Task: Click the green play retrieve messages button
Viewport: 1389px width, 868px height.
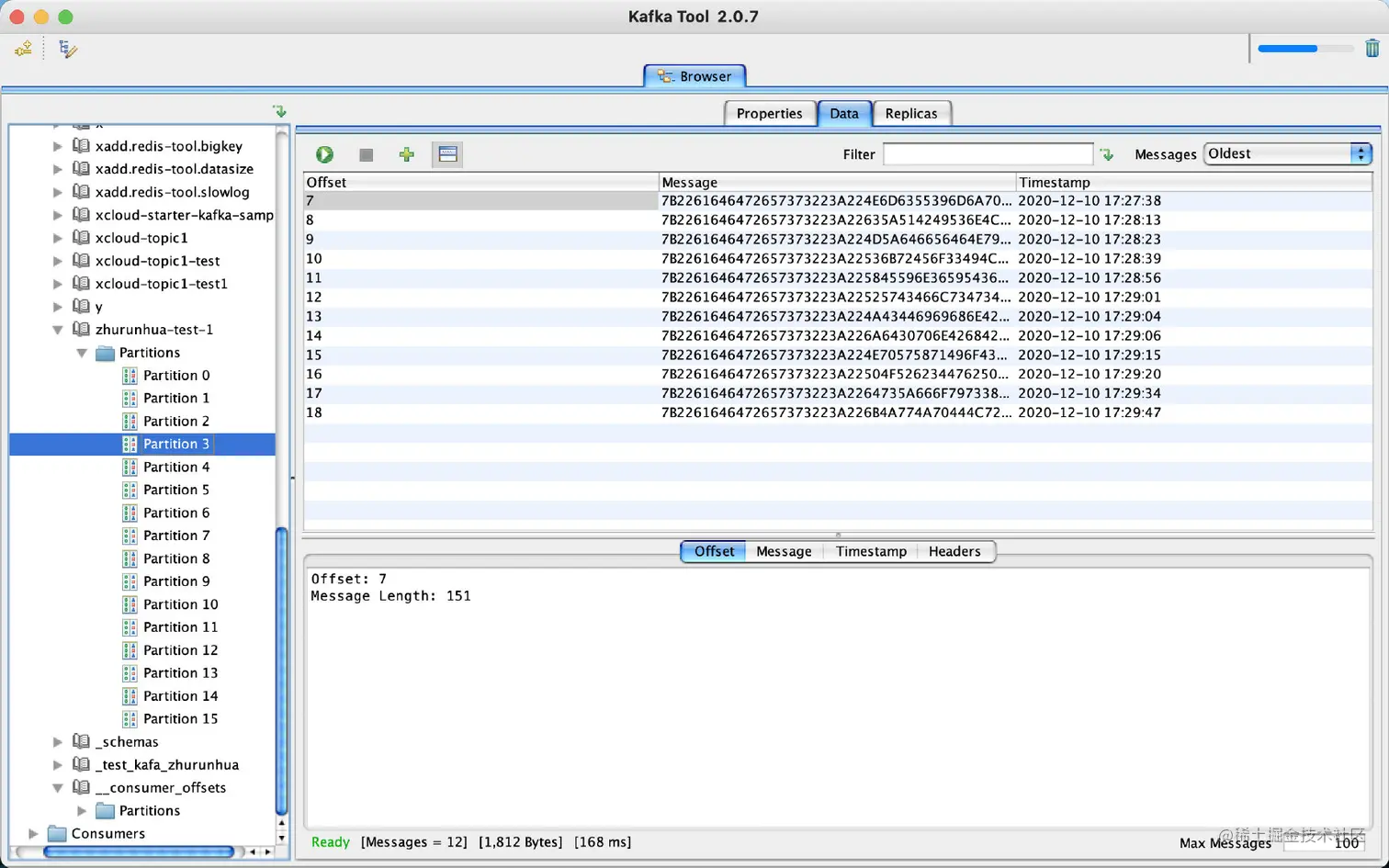Action: tap(324, 154)
